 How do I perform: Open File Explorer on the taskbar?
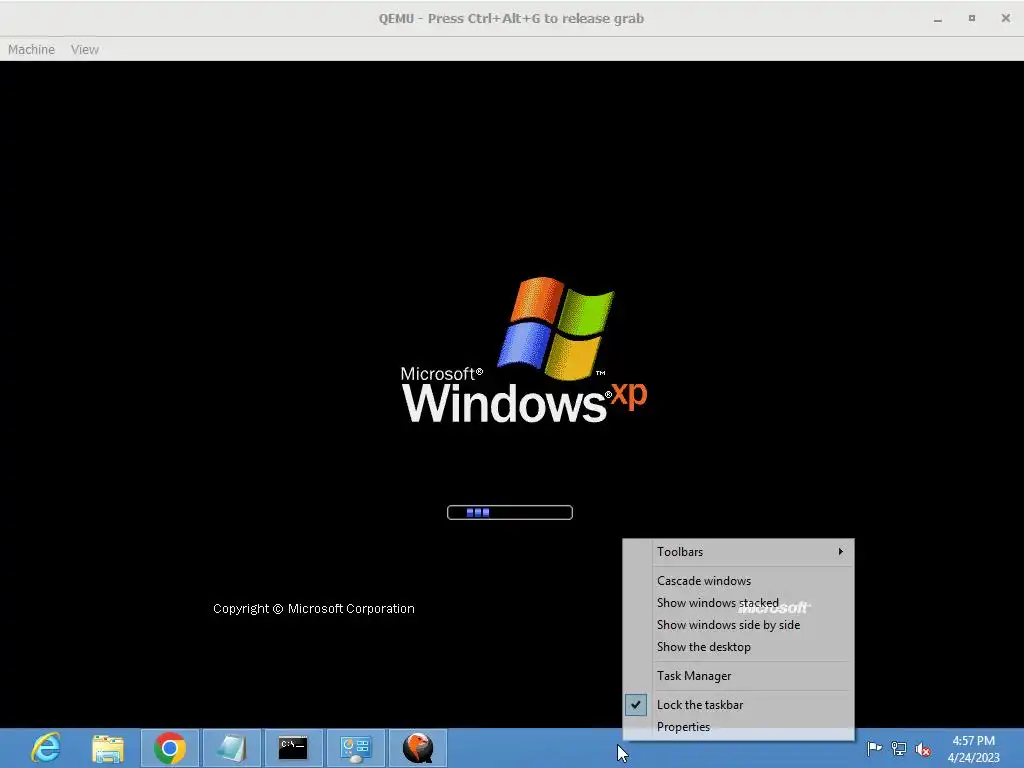pyautogui.click(x=108, y=748)
